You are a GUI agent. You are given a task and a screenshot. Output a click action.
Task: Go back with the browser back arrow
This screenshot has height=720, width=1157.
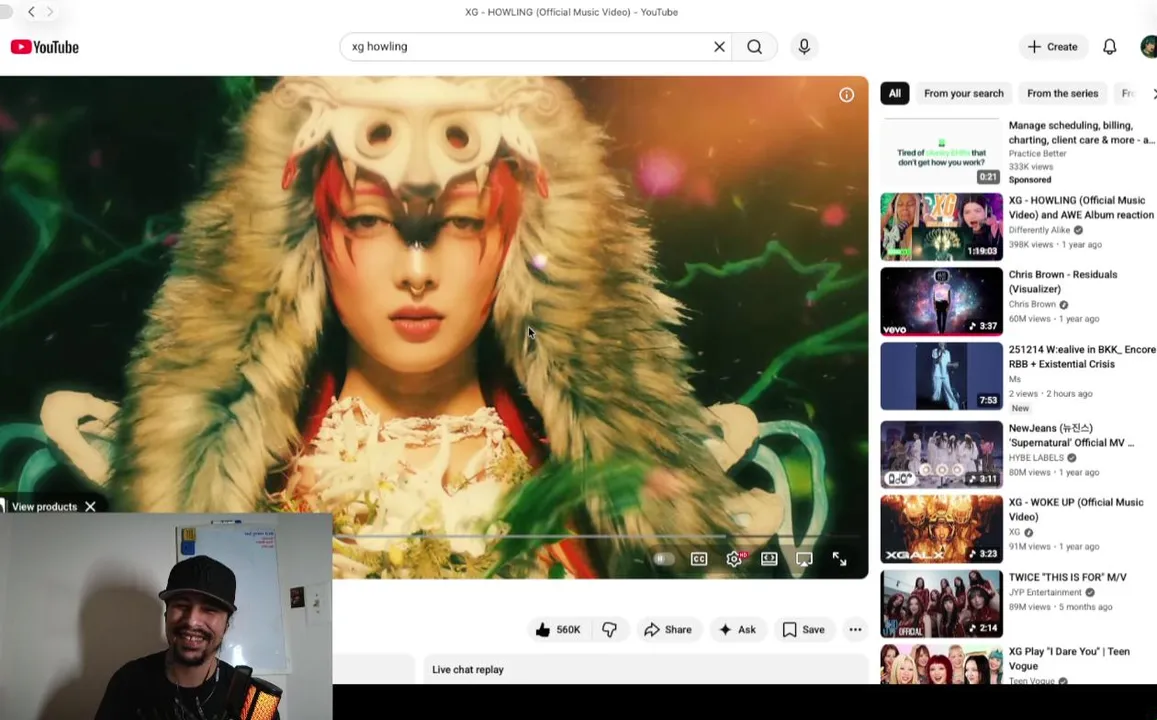pos(31,12)
